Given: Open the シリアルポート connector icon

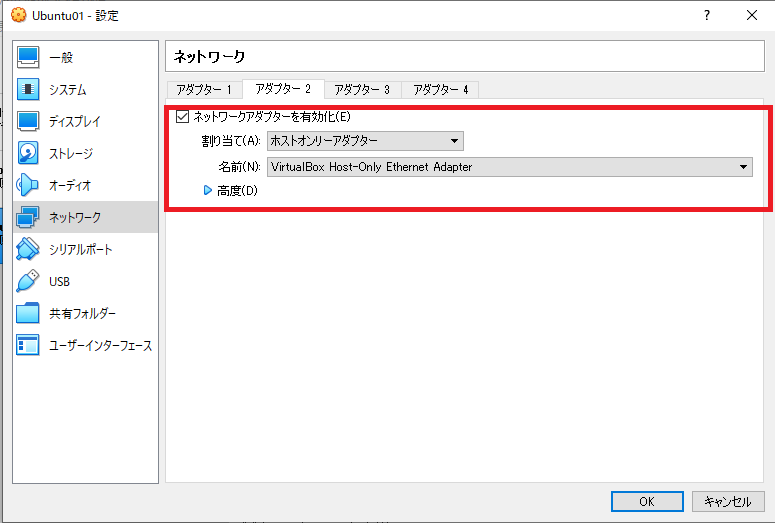Looking at the screenshot, I should point(28,249).
